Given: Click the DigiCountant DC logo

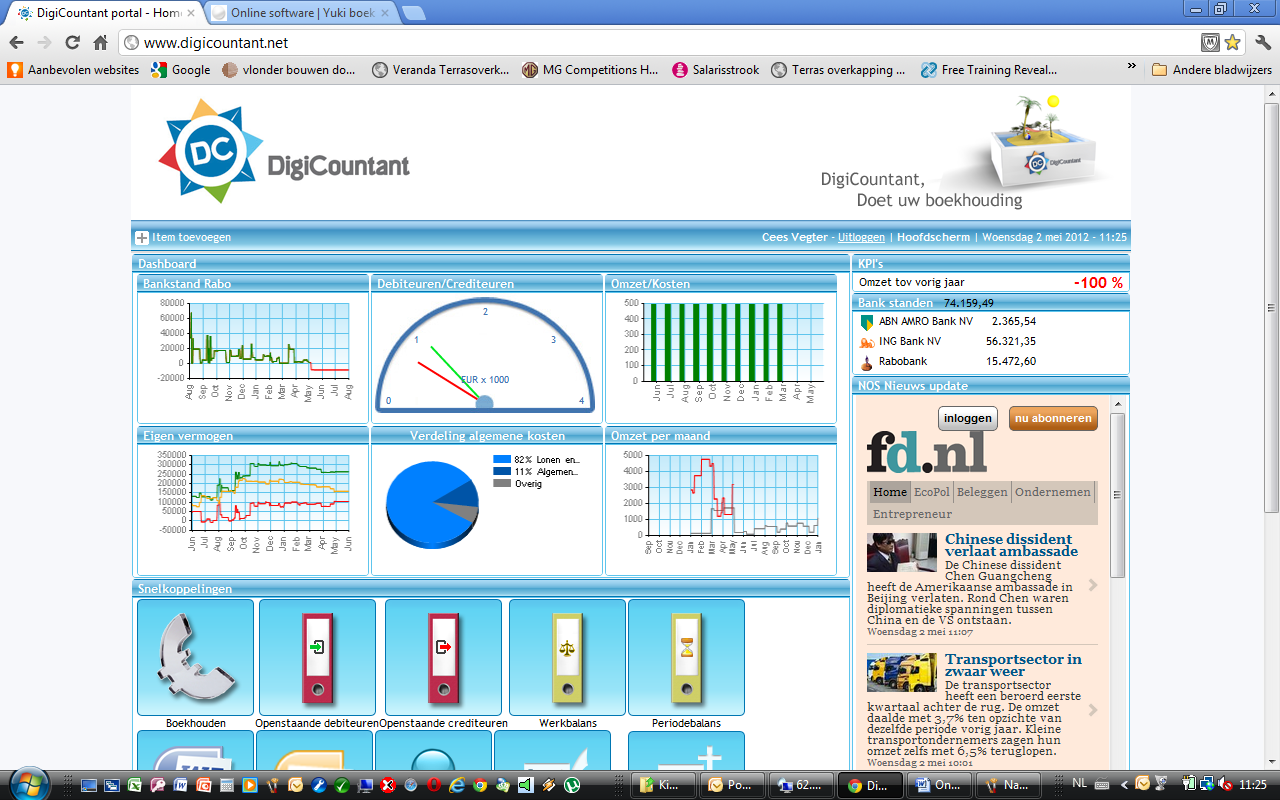Looking at the screenshot, I should [211, 151].
